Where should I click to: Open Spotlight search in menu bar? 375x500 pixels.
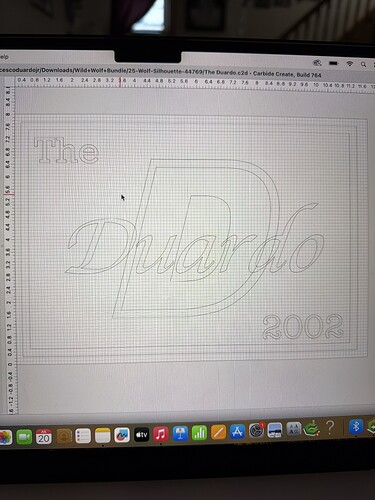(x=363, y=64)
